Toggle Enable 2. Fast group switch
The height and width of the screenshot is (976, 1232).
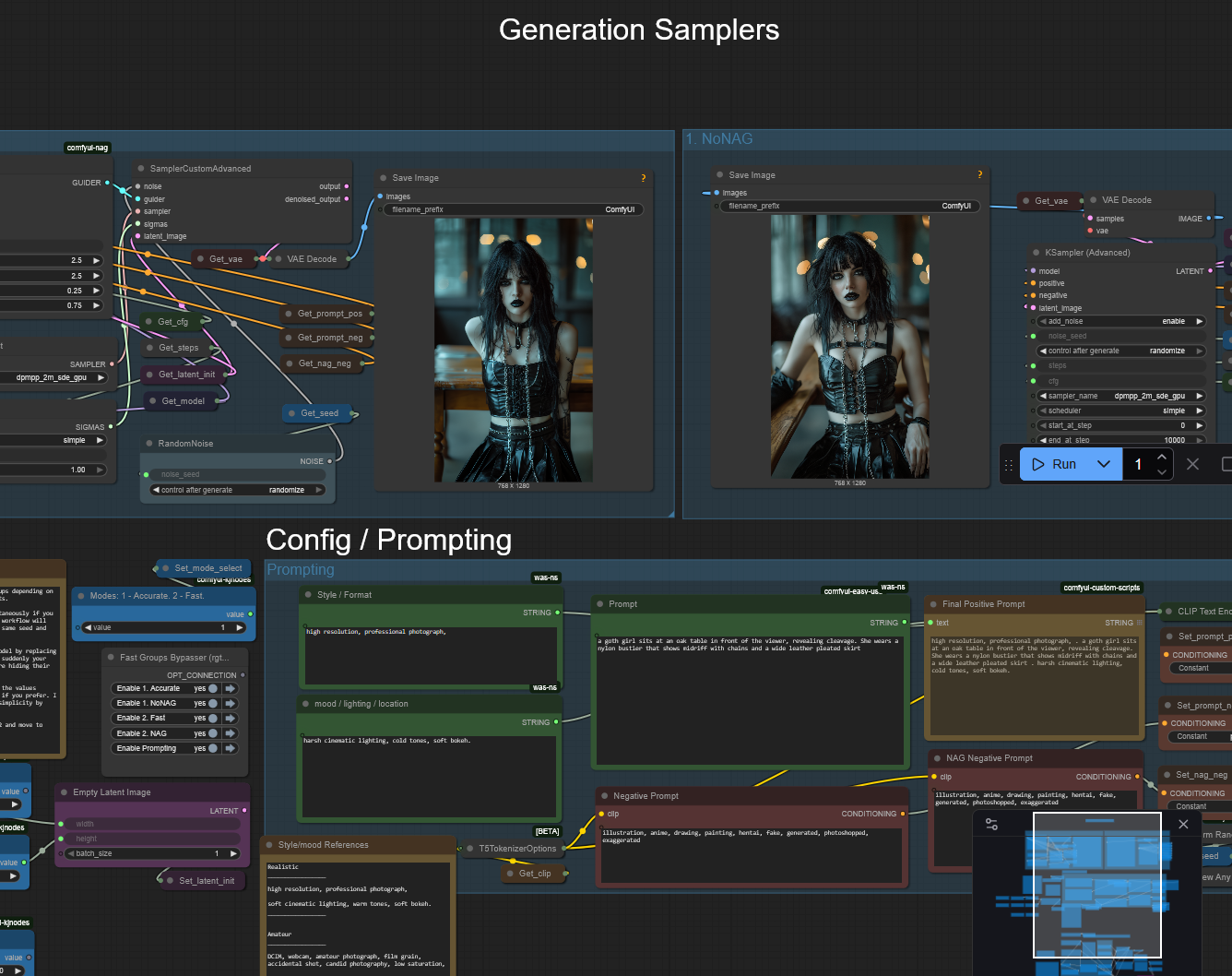[213, 718]
